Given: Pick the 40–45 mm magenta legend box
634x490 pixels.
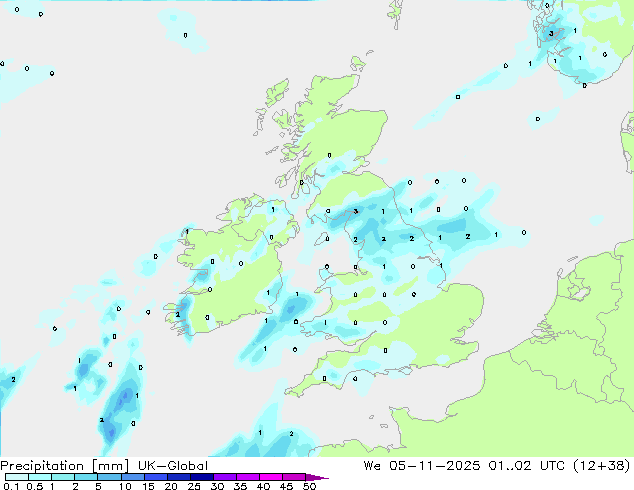Looking at the screenshot, I should tap(271, 477).
